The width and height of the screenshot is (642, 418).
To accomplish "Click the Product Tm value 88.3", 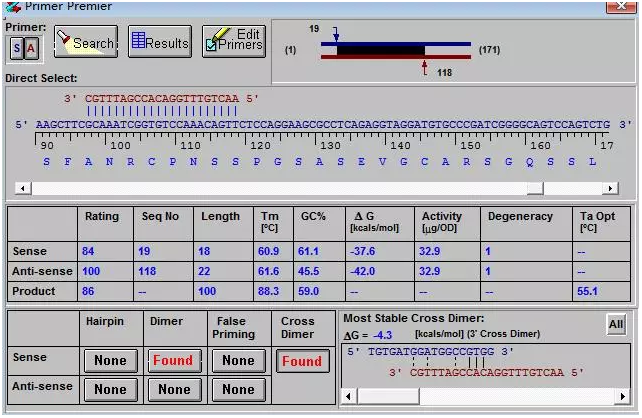I will (x=269, y=291).
